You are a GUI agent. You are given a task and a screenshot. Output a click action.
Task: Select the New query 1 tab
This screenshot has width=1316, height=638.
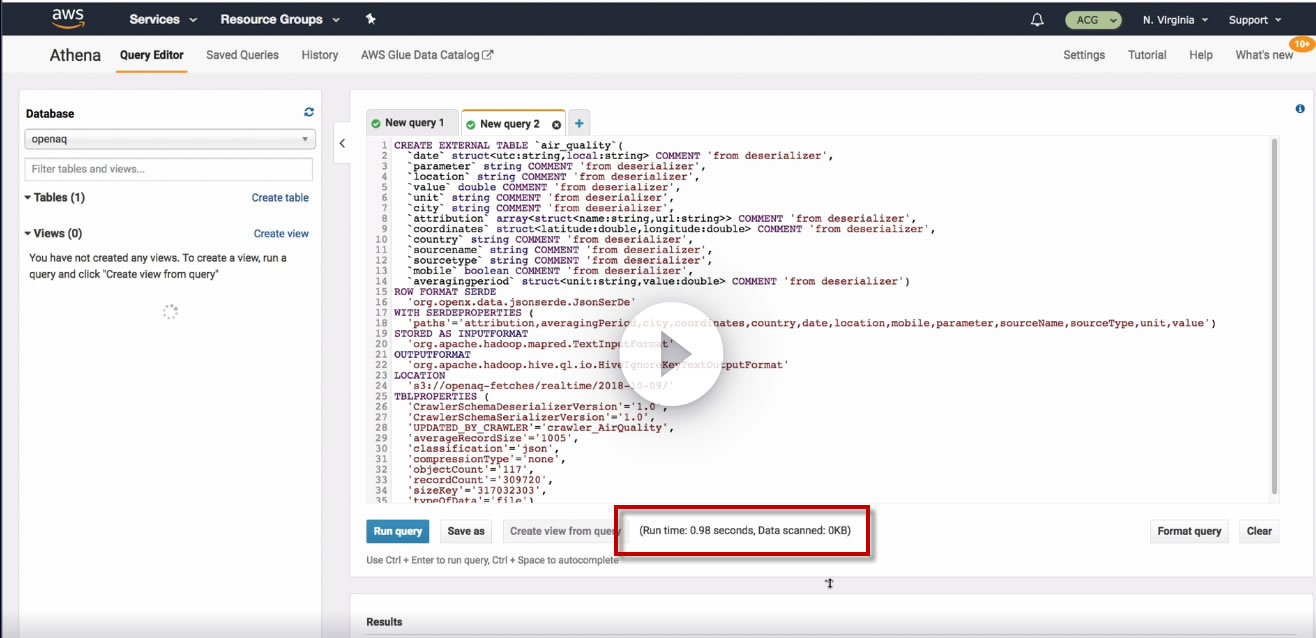tap(412, 123)
